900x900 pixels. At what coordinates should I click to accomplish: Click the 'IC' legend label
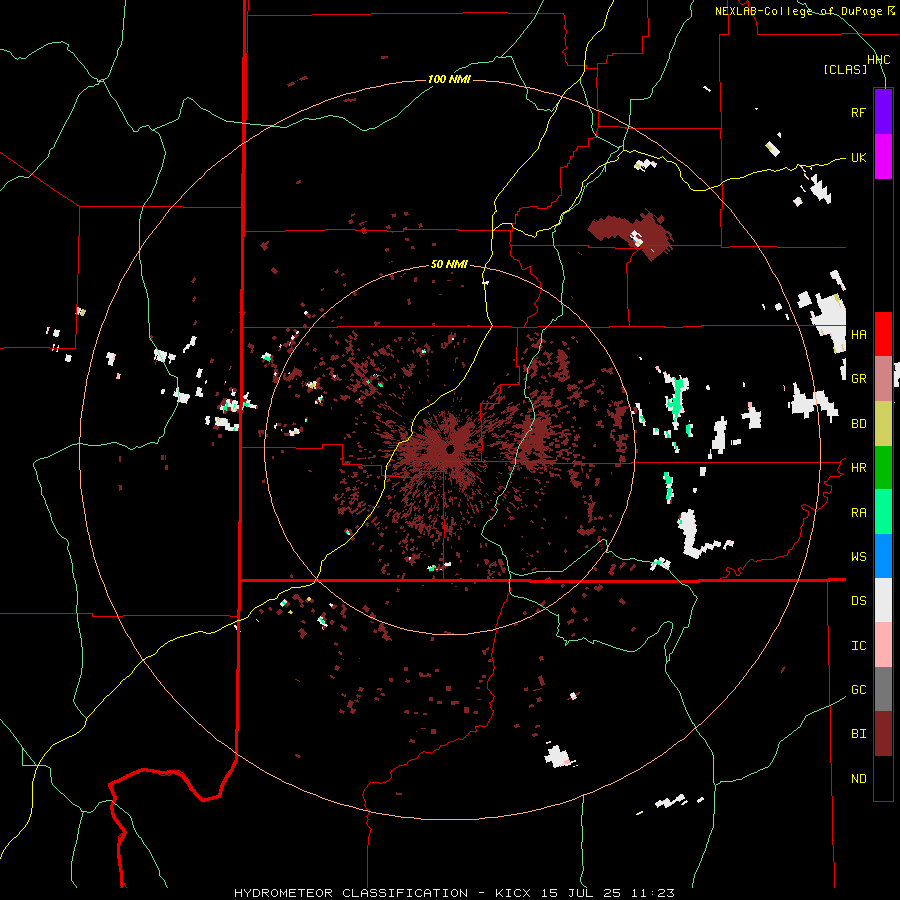coord(858,645)
